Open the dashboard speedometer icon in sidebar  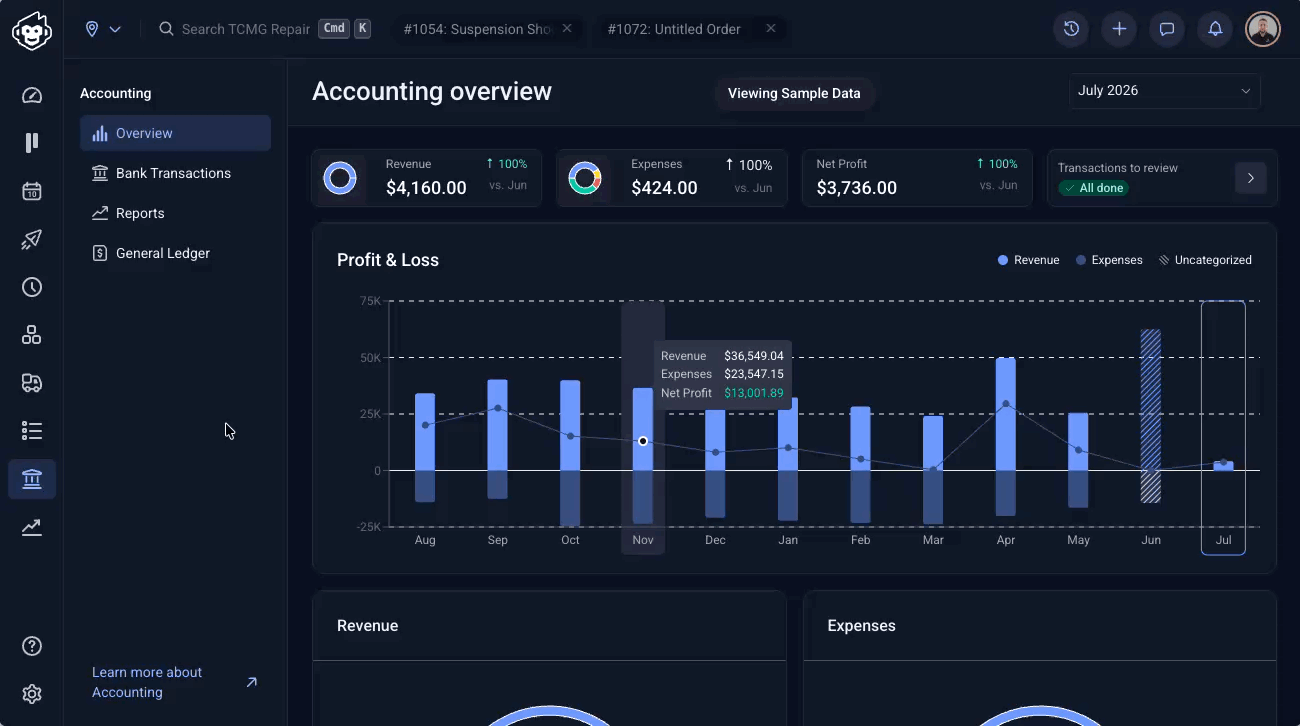32,96
